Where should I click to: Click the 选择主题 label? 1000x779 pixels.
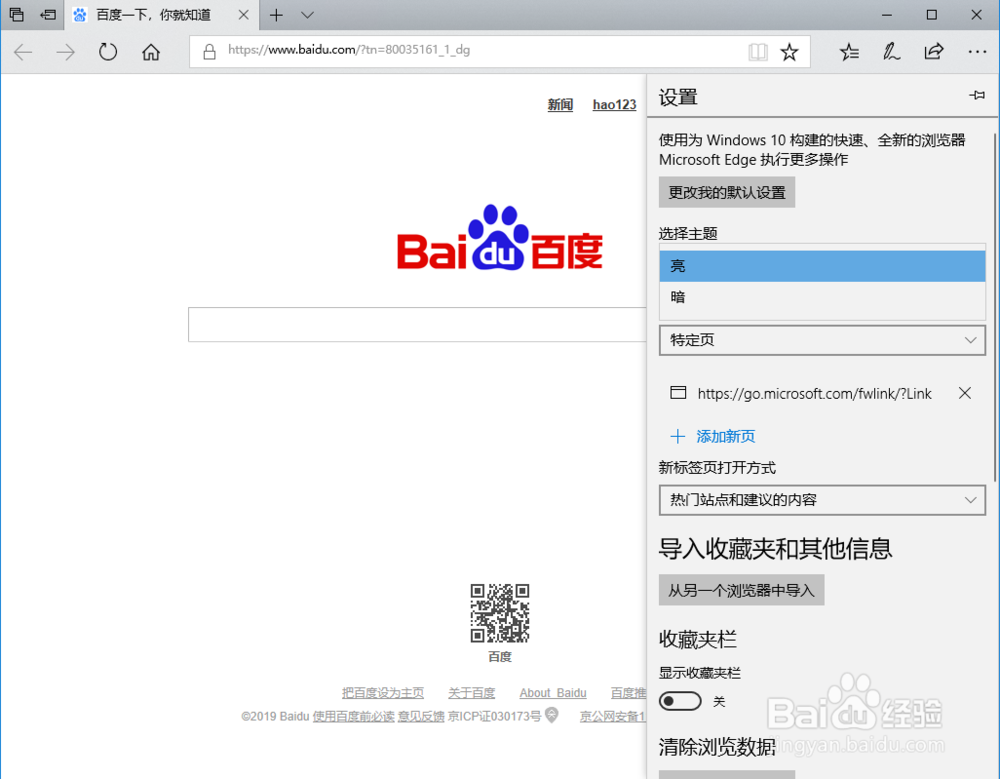coord(688,234)
